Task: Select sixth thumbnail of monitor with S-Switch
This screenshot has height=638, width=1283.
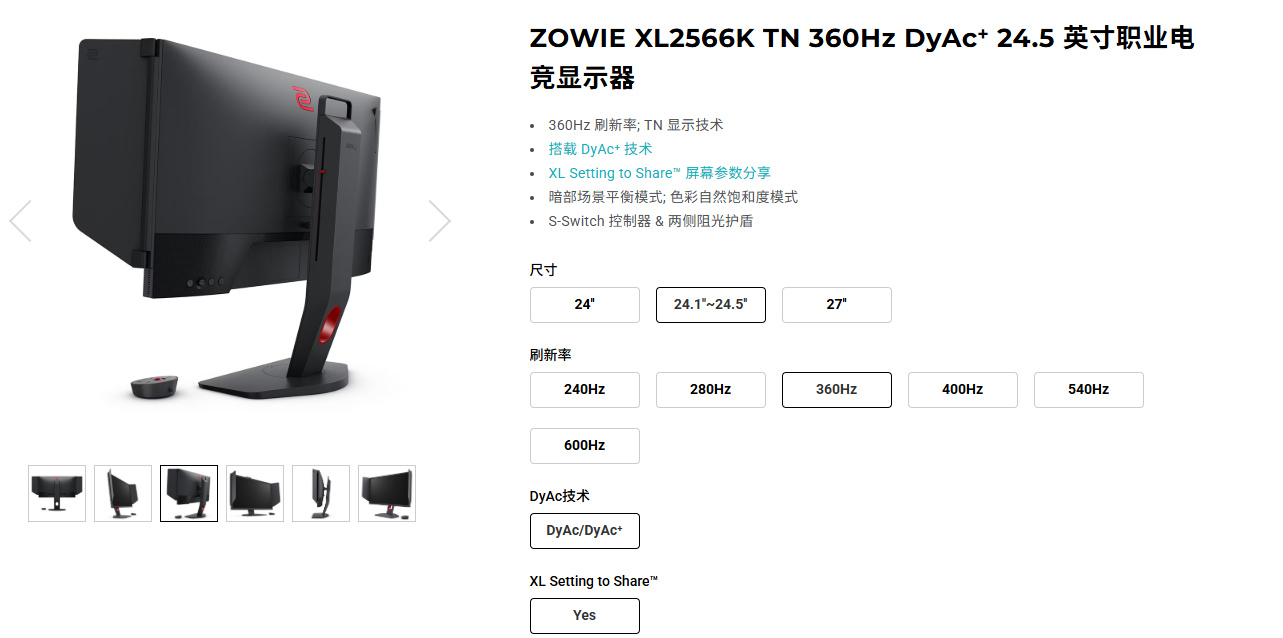Action: coord(387,493)
